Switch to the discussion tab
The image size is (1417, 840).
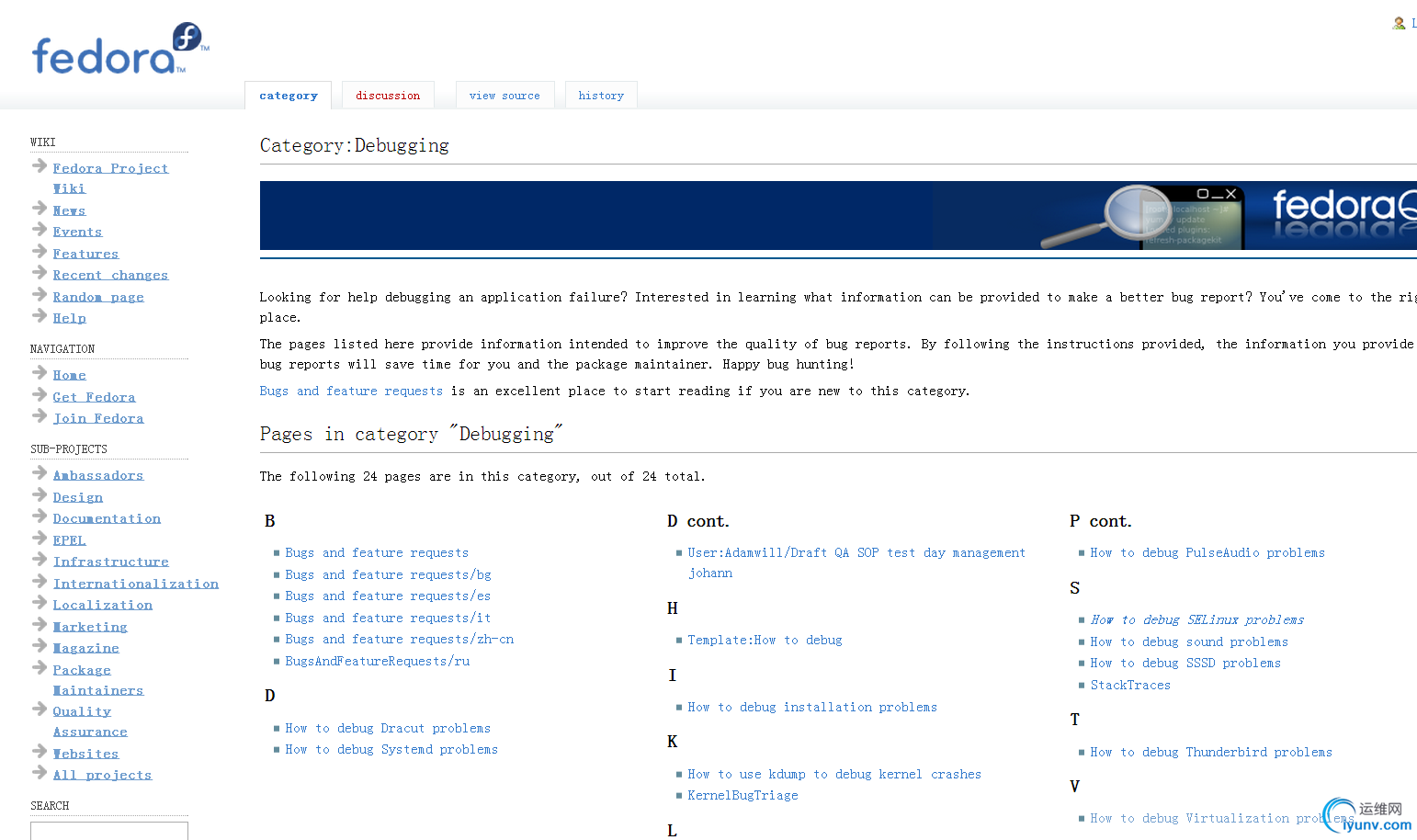pyautogui.click(x=388, y=96)
